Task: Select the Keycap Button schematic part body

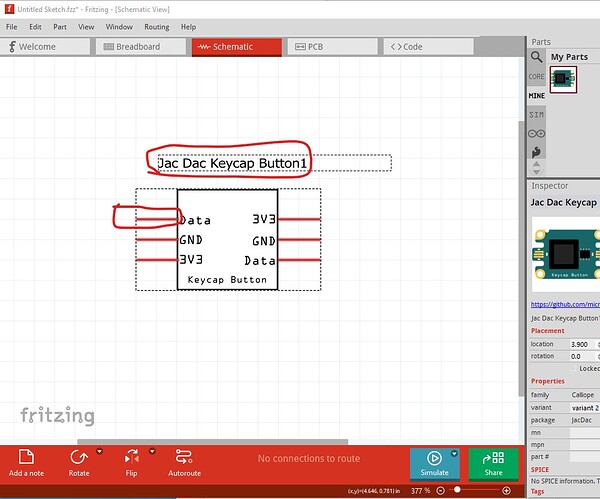Action: point(227,240)
